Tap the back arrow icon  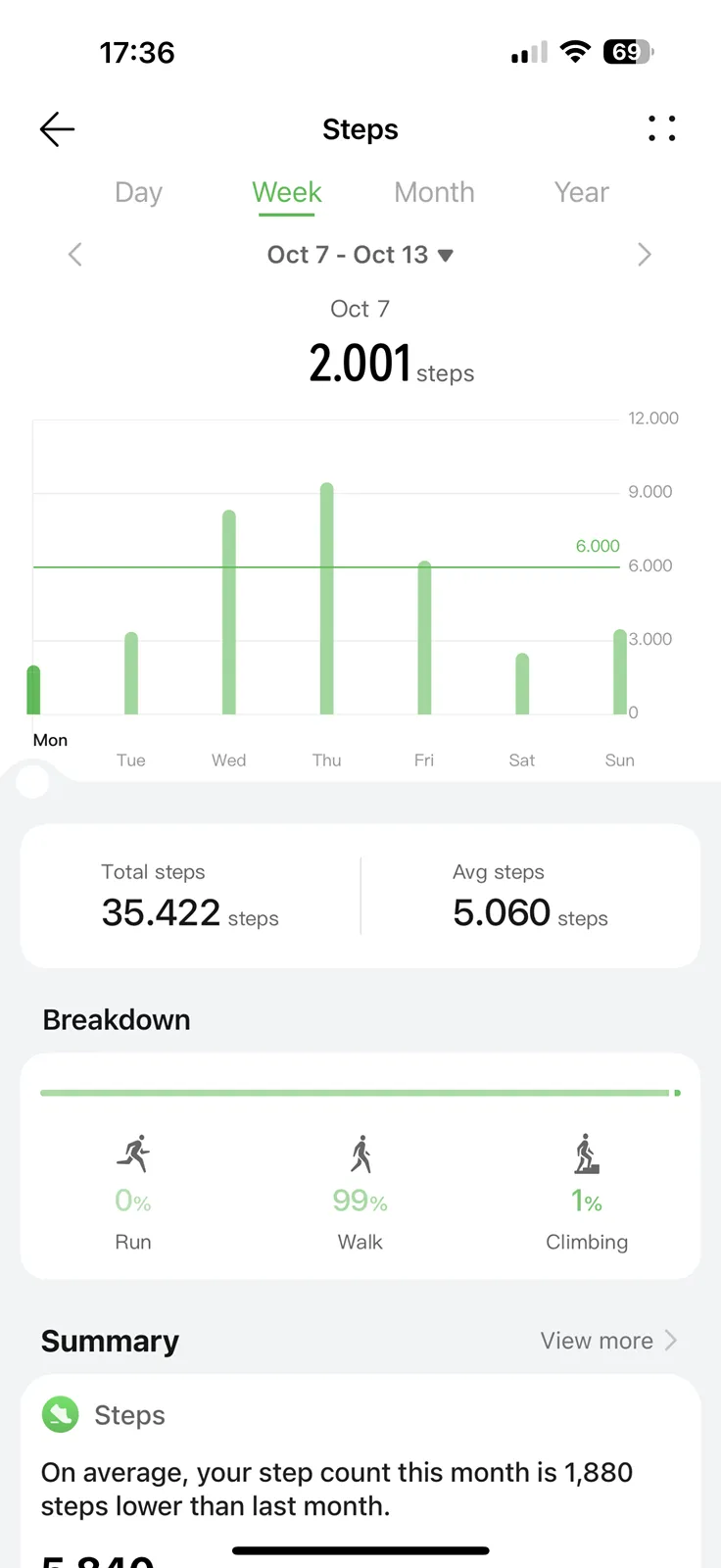click(x=57, y=129)
